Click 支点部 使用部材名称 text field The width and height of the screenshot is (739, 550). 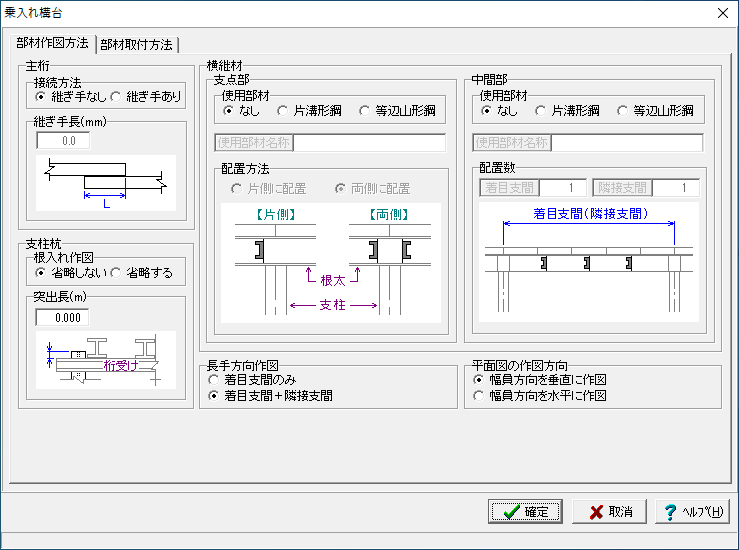tap(370, 143)
